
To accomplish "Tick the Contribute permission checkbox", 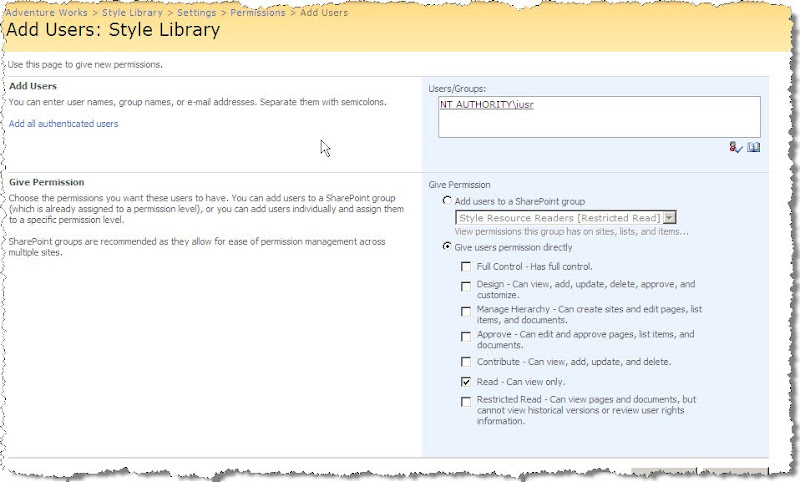I will coord(466,361).
